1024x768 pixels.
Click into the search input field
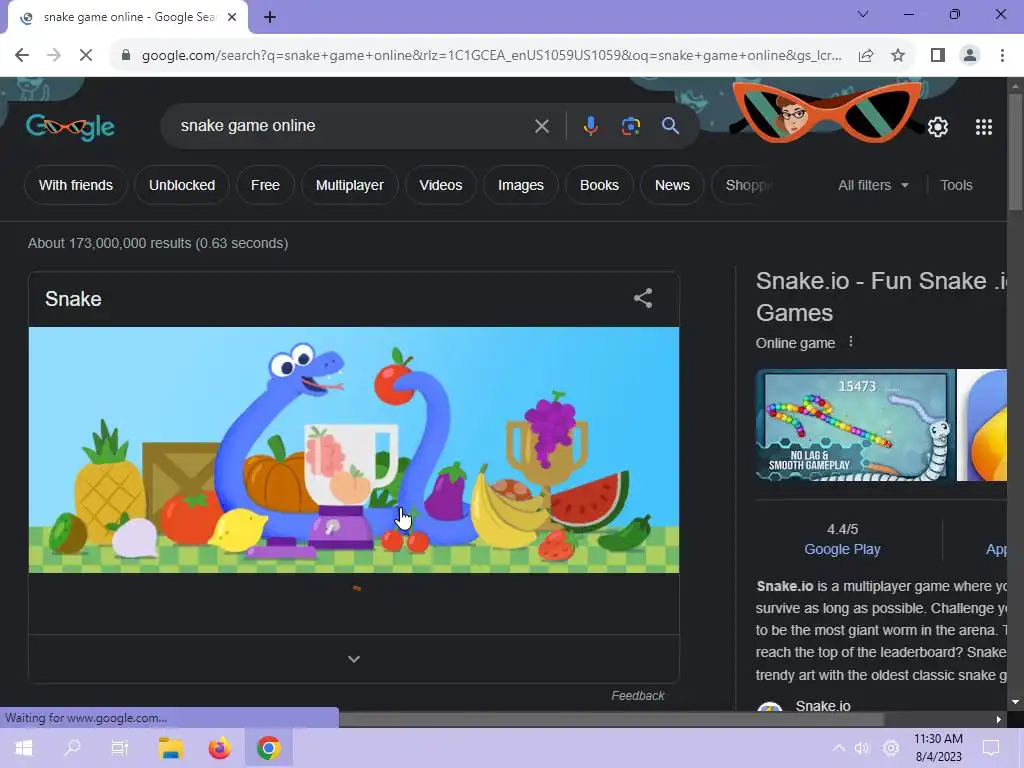[353, 126]
